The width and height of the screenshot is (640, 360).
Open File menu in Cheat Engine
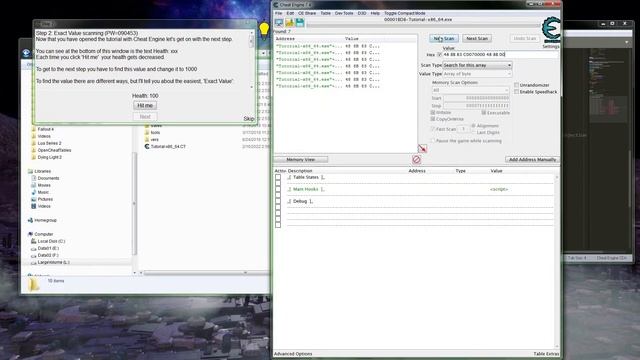pos(278,13)
